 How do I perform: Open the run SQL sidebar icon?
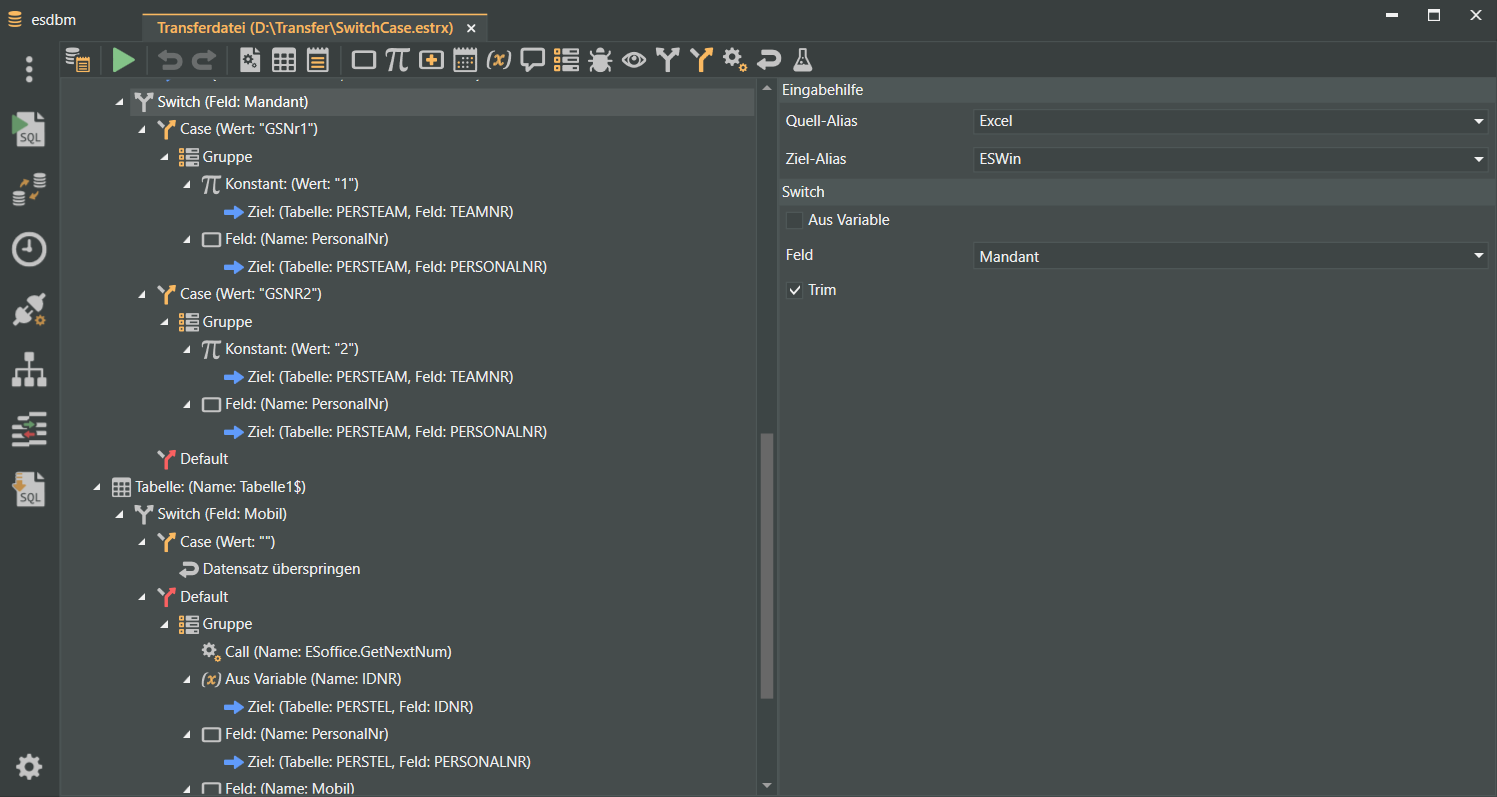[x=29, y=130]
